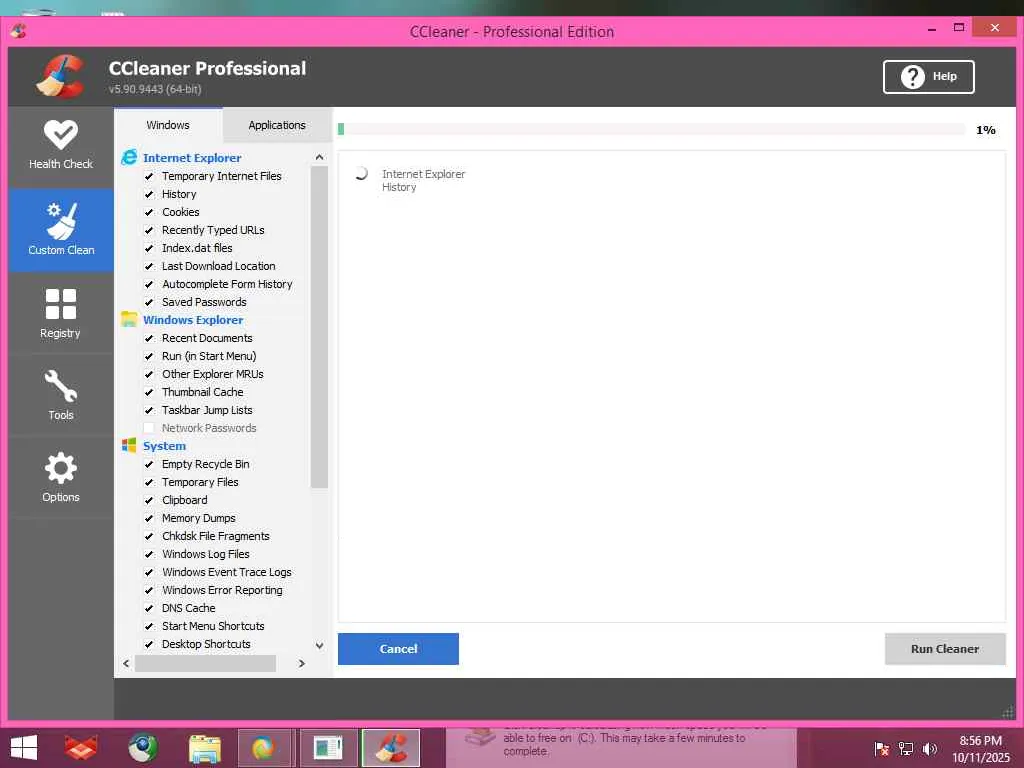Click the list scroll down arrow
The height and width of the screenshot is (768, 1024).
click(x=319, y=645)
